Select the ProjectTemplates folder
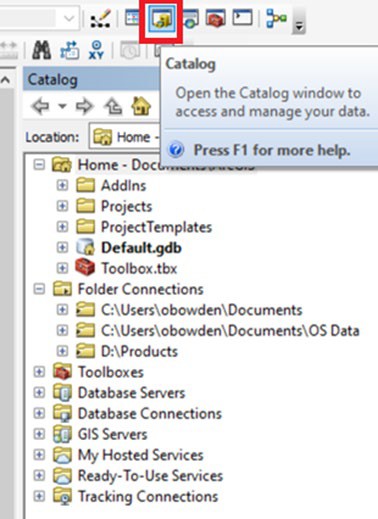The image size is (378, 519). pos(156,227)
